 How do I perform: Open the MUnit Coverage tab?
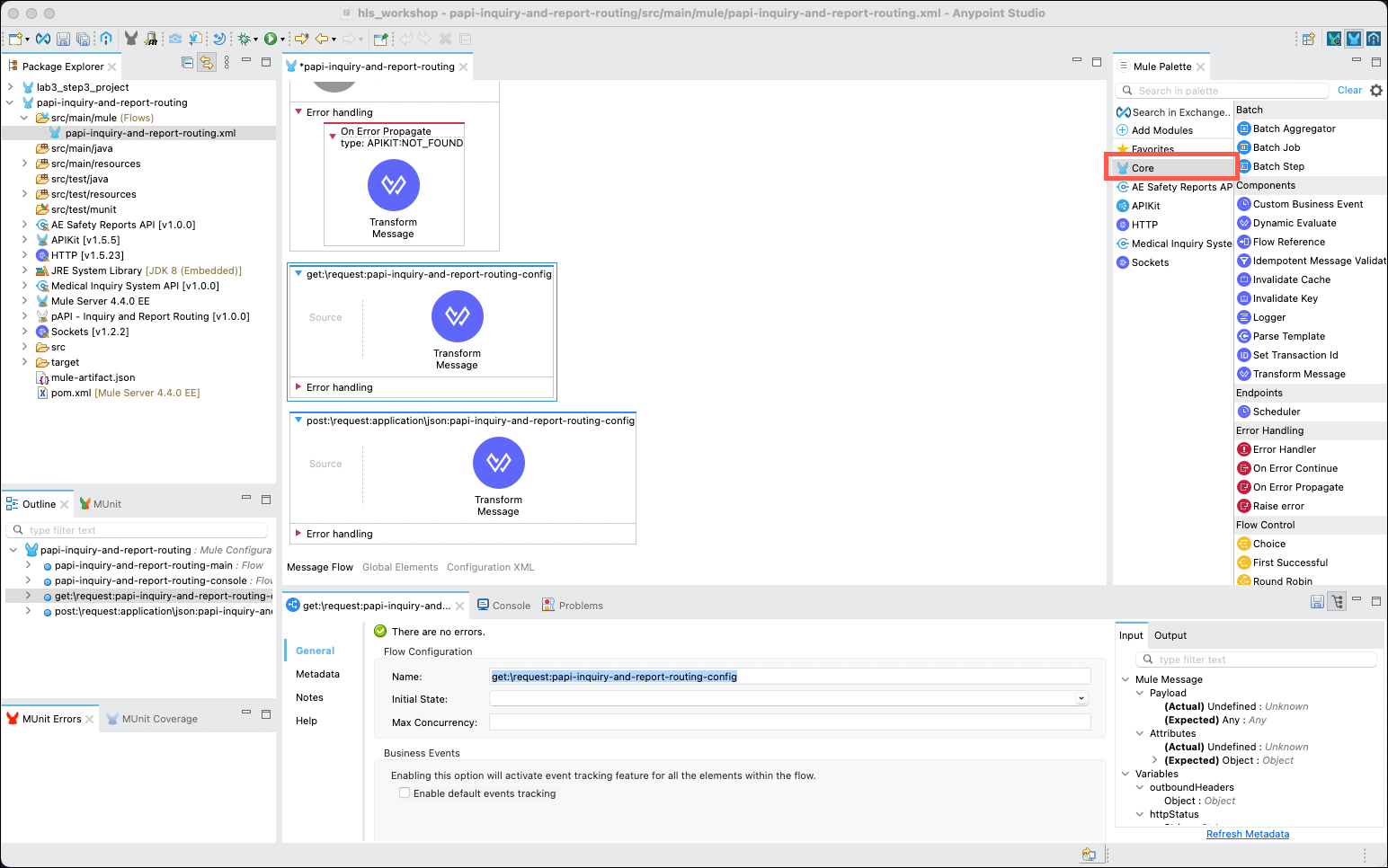(152, 719)
